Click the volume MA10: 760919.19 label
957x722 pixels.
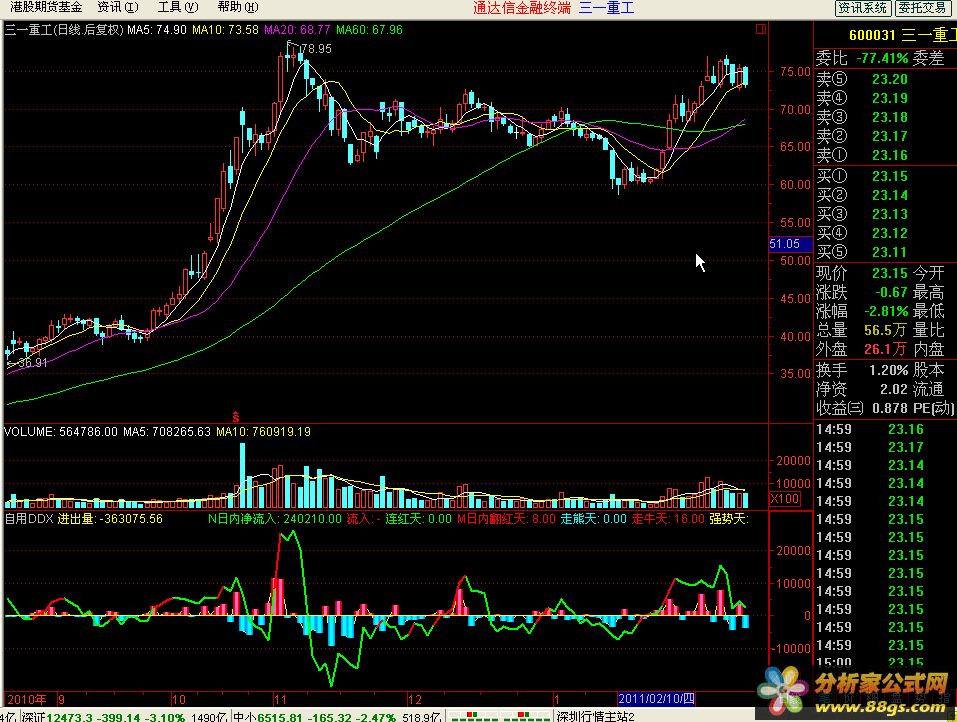263,432
